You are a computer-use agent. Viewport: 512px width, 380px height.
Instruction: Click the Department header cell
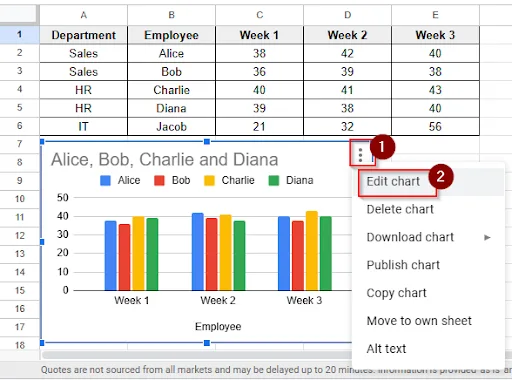83,35
